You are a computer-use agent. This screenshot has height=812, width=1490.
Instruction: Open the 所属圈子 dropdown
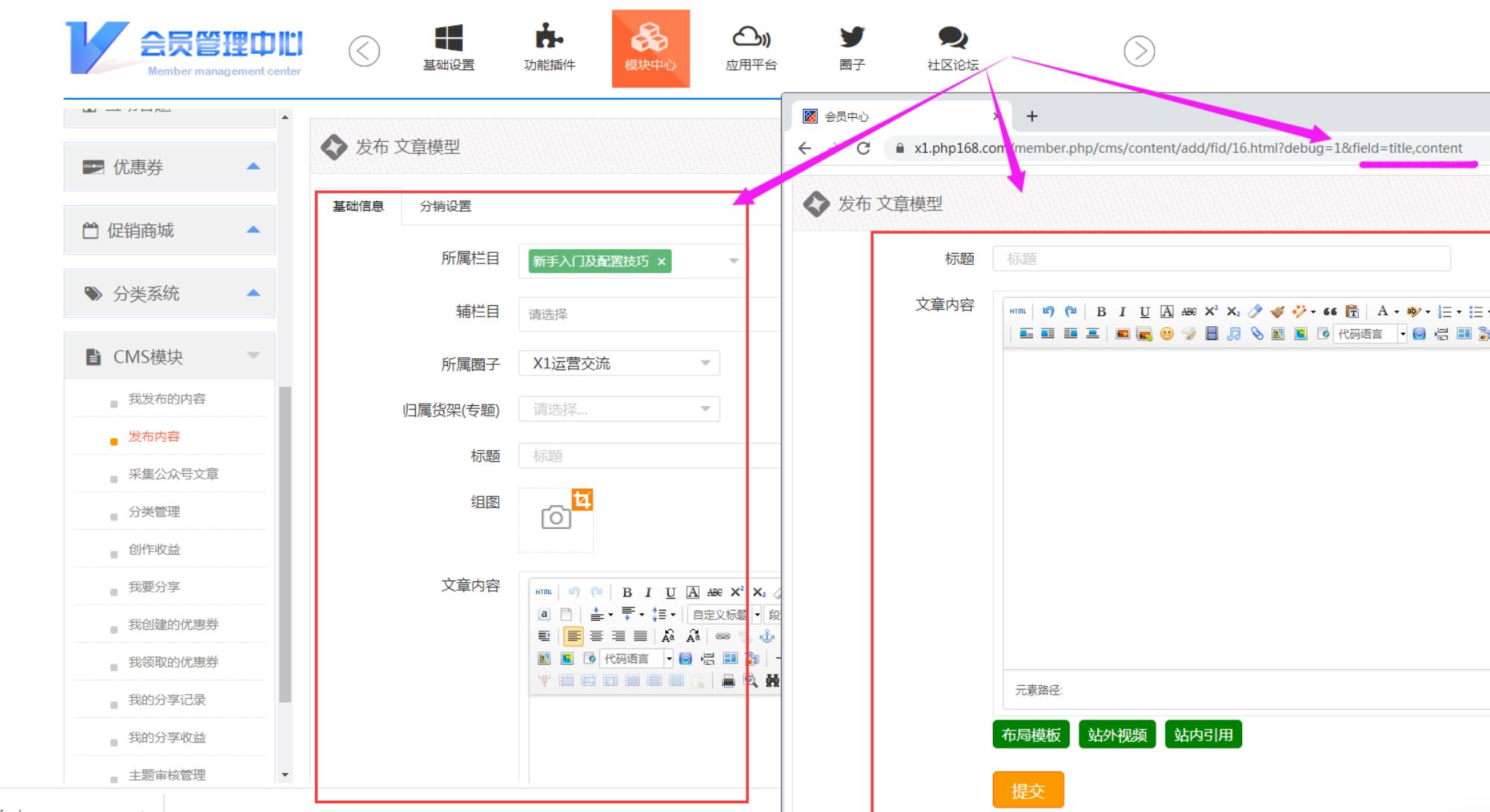pyautogui.click(x=619, y=363)
